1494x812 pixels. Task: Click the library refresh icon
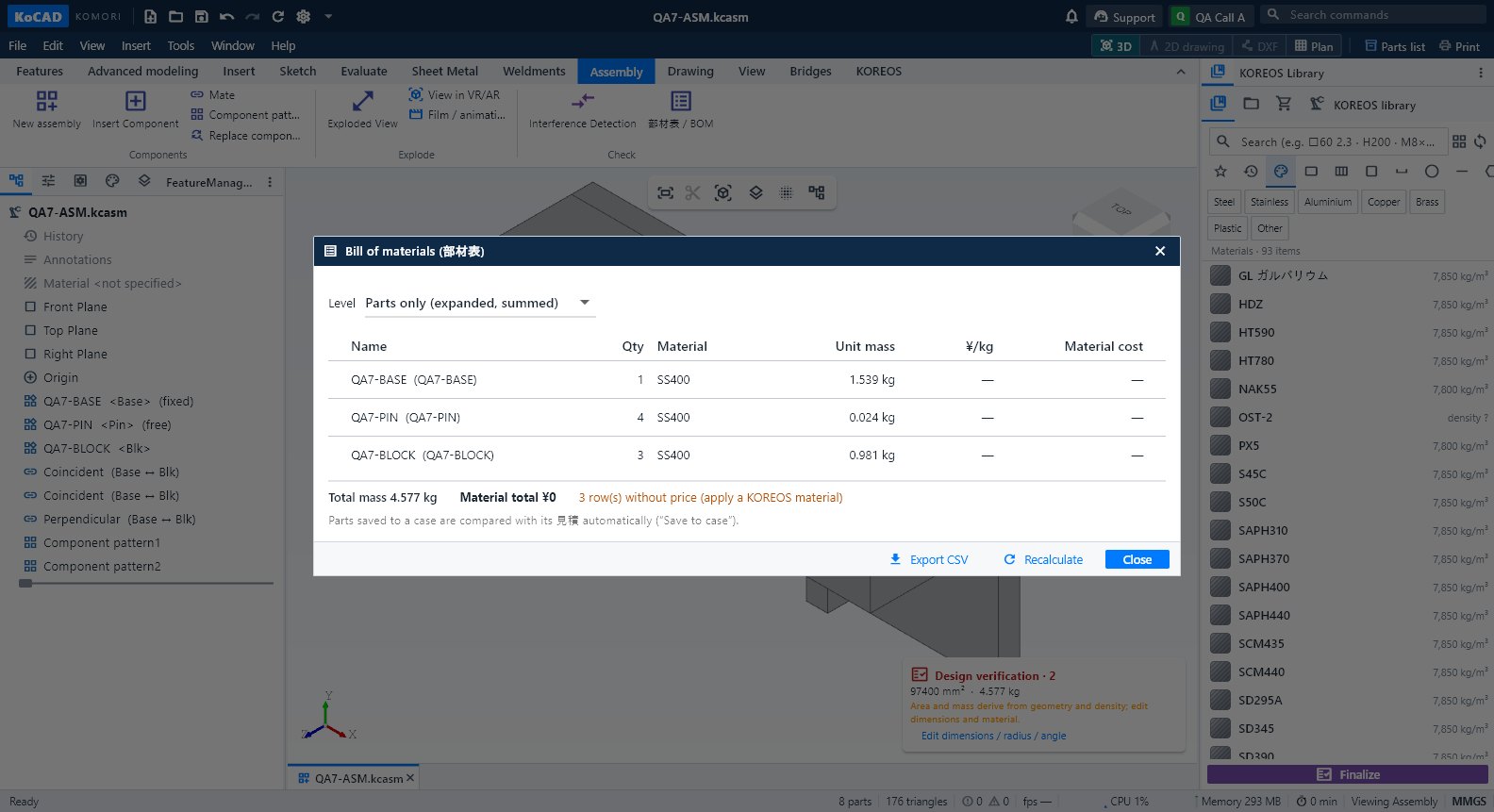(x=1480, y=141)
